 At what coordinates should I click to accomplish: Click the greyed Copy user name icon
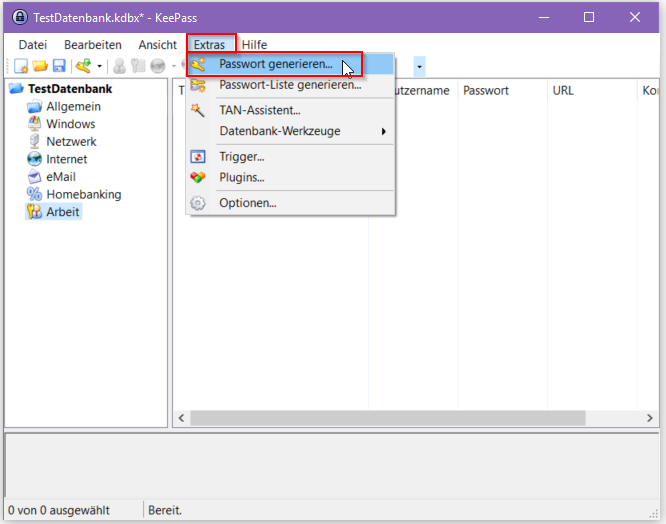pos(119,66)
